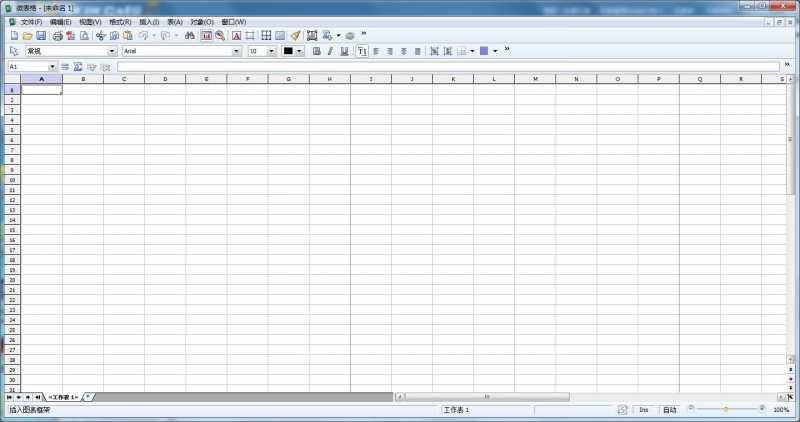Viewport: 800px width, 422px height.
Task: Click the black font color swatch
Action: (288, 51)
